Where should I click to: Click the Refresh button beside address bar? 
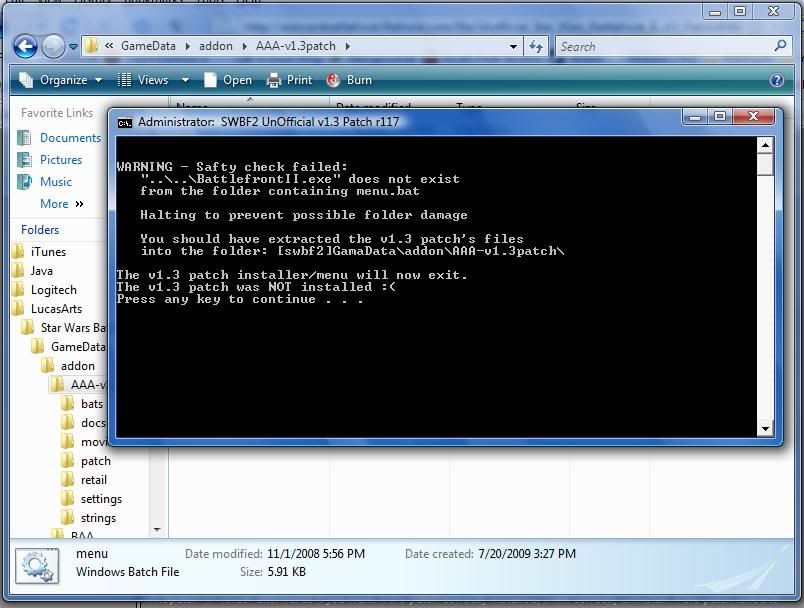(x=536, y=47)
